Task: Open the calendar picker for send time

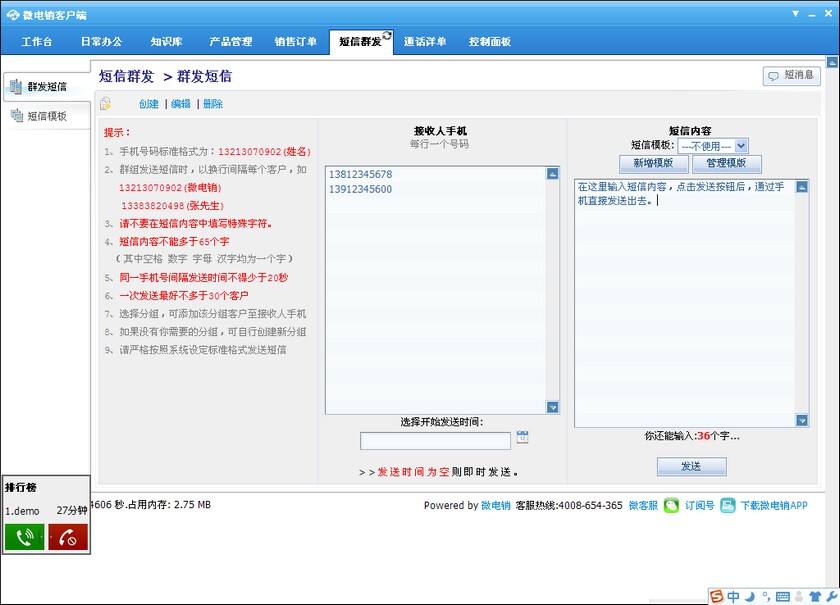Action: (x=522, y=438)
